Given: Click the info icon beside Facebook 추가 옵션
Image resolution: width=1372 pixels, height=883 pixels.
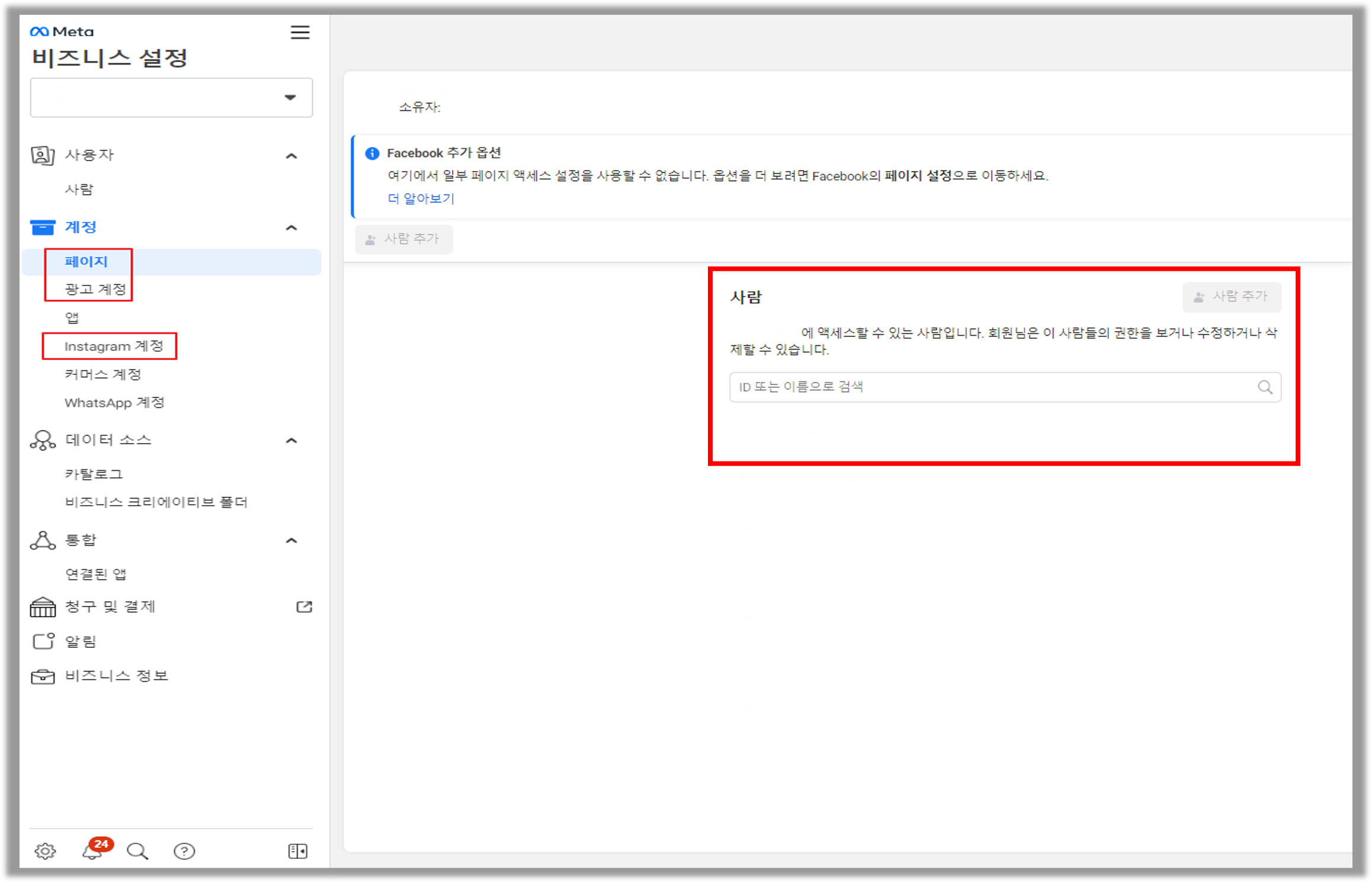Looking at the screenshot, I should pyautogui.click(x=372, y=153).
